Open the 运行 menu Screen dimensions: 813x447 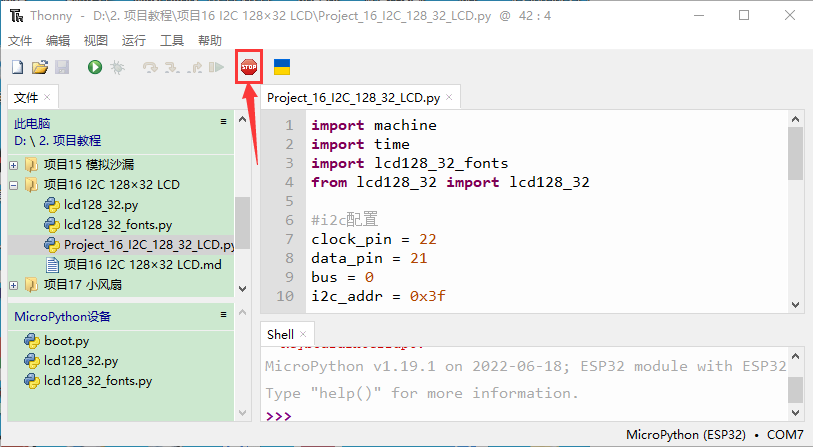click(x=133, y=40)
